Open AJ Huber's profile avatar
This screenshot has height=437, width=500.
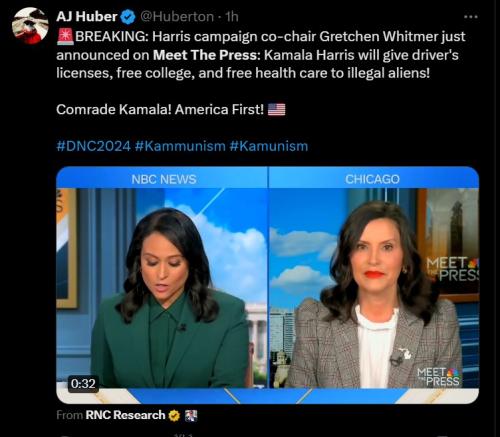tap(30, 26)
